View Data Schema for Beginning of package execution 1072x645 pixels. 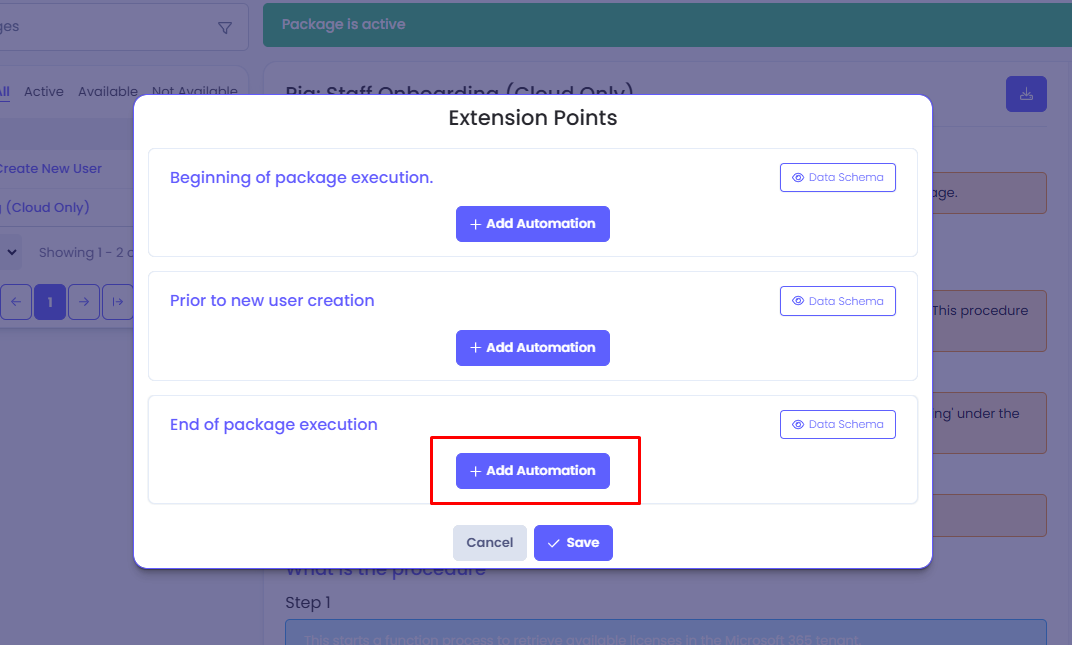[x=838, y=177]
